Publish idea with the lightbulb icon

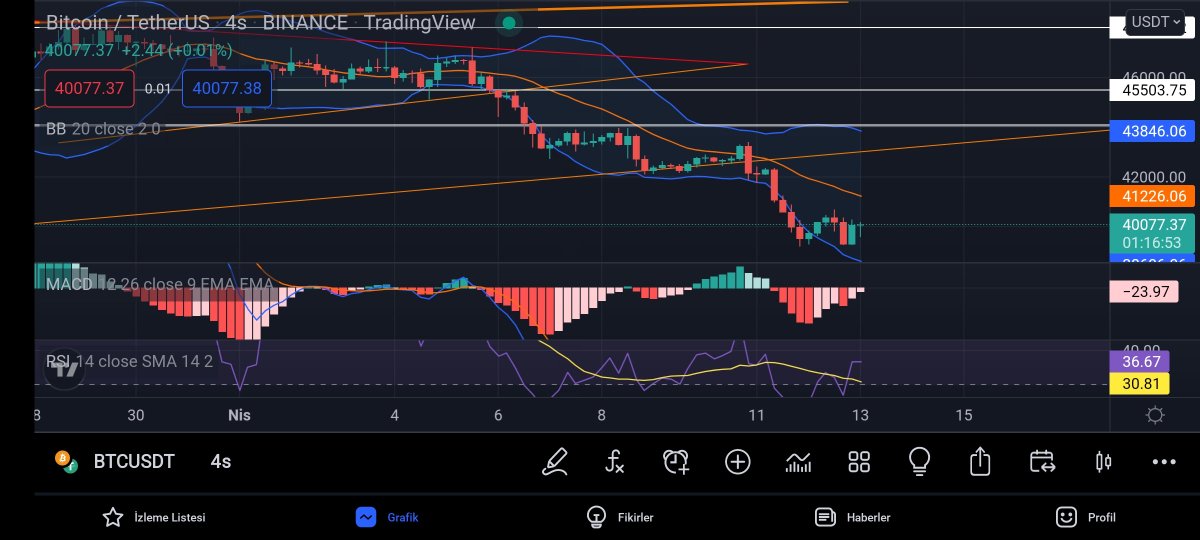pyautogui.click(x=919, y=461)
